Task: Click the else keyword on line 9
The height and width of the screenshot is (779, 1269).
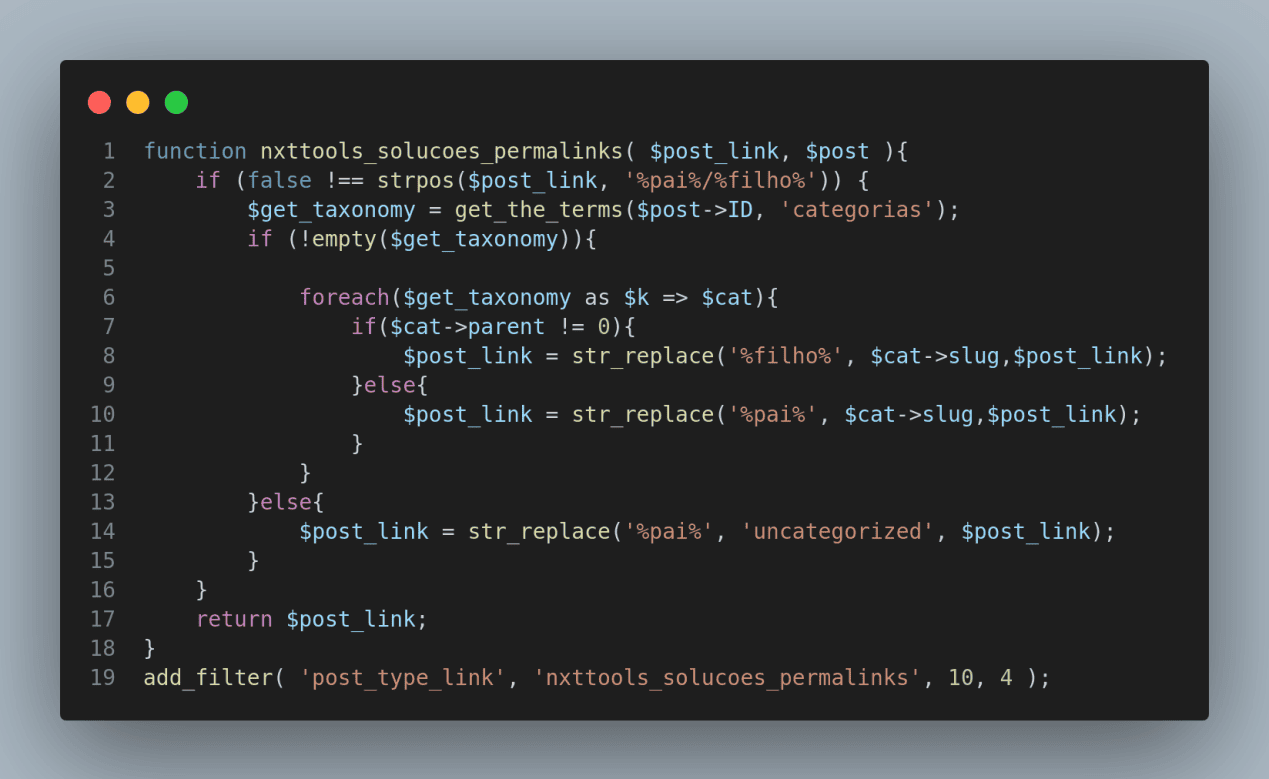Action: pyautogui.click(x=390, y=384)
